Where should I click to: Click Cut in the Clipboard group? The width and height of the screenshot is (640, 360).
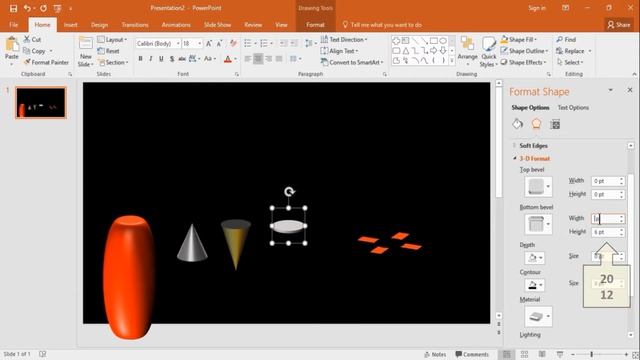[x=32, y=40]
